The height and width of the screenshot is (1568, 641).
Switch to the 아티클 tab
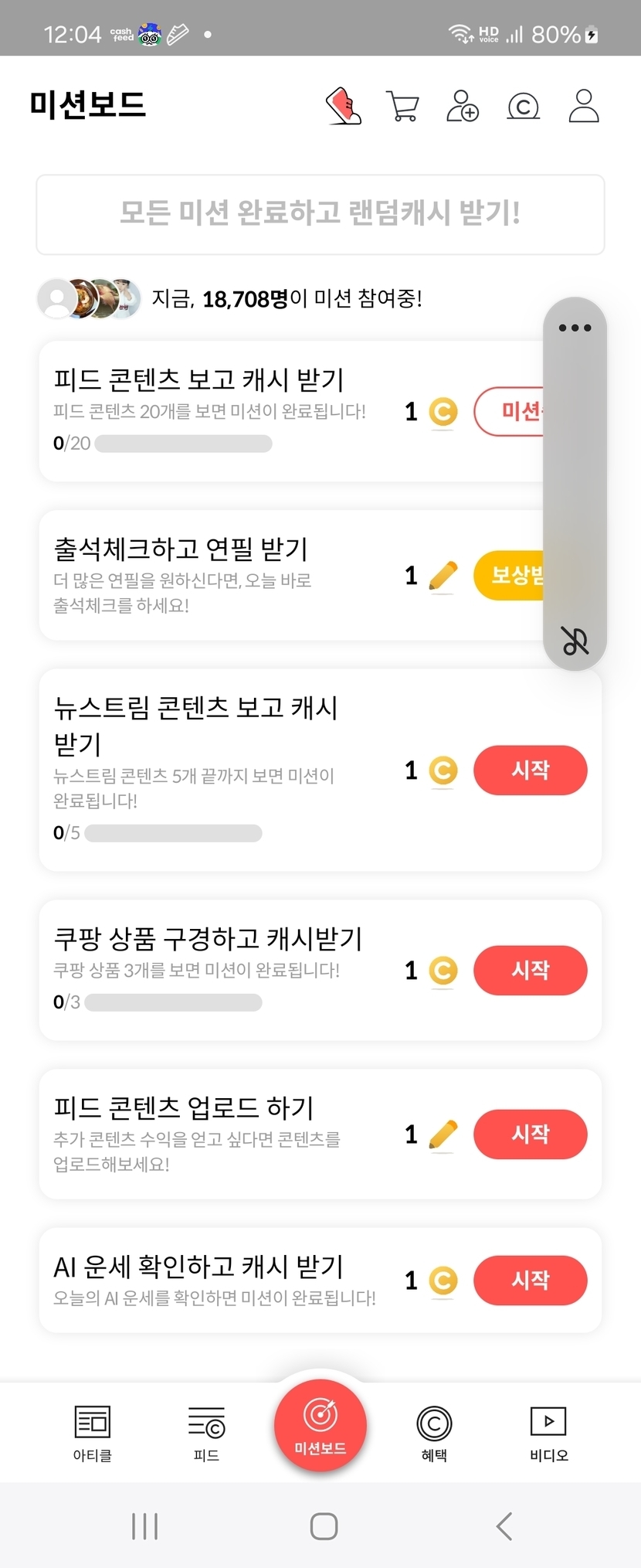pos(93,1434)
